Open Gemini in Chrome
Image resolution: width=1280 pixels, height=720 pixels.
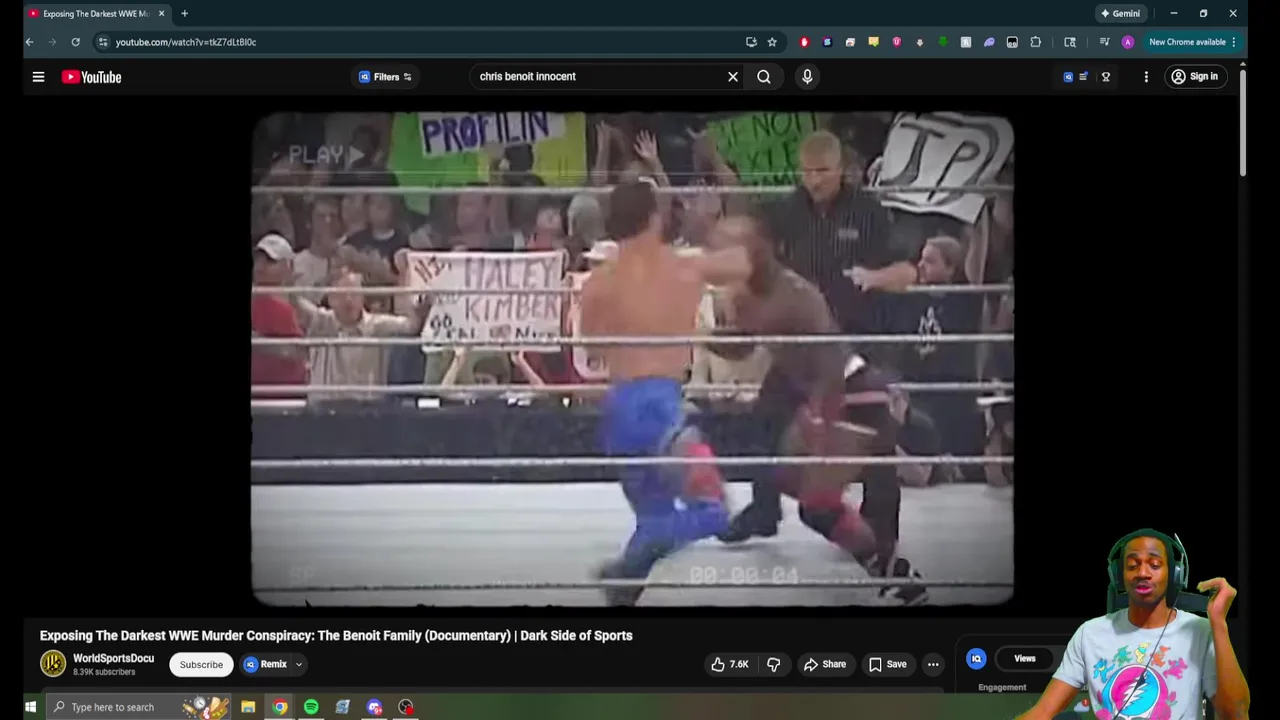pos(1120,14)
